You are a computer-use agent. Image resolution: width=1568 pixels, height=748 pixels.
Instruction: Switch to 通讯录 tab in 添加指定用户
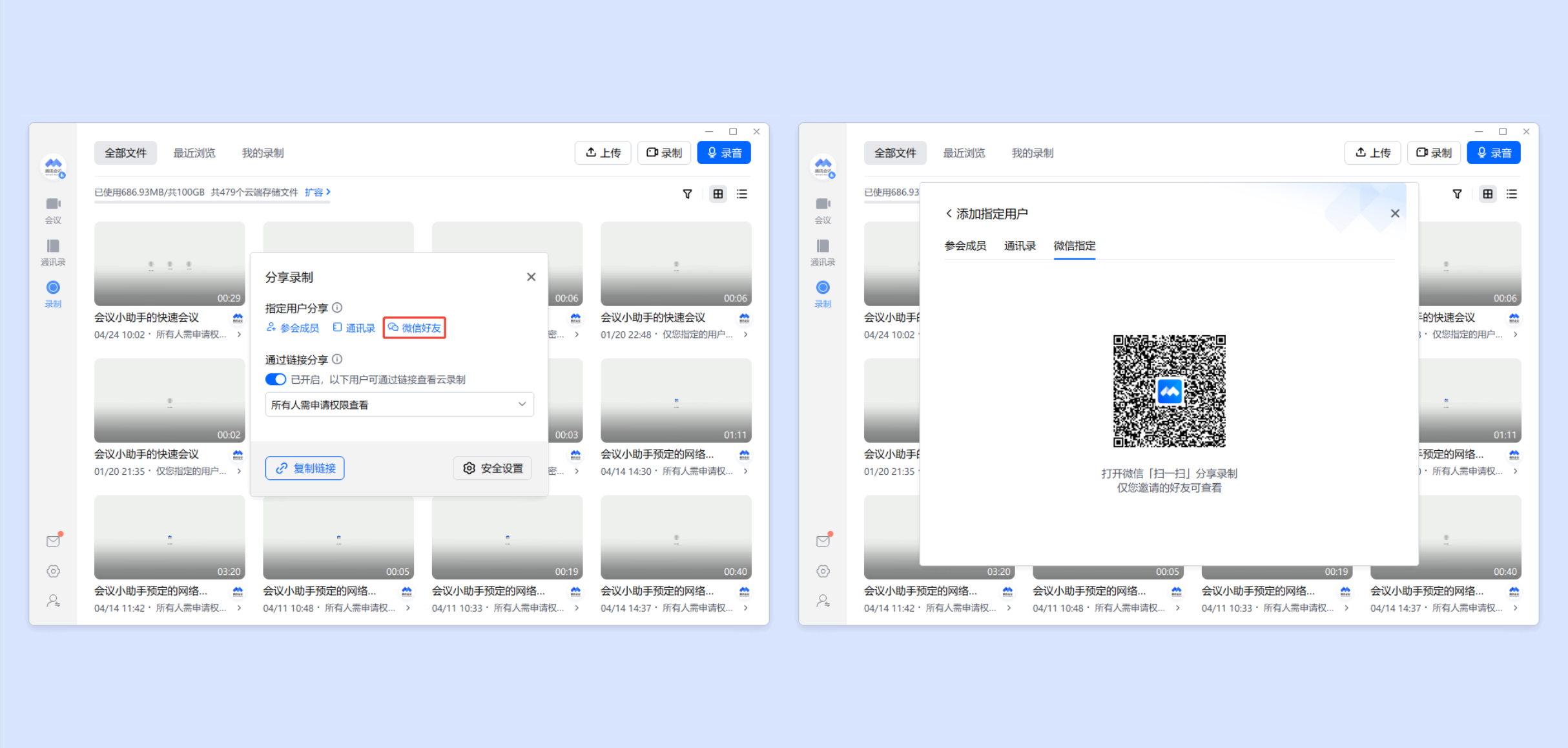point(1020,245)
